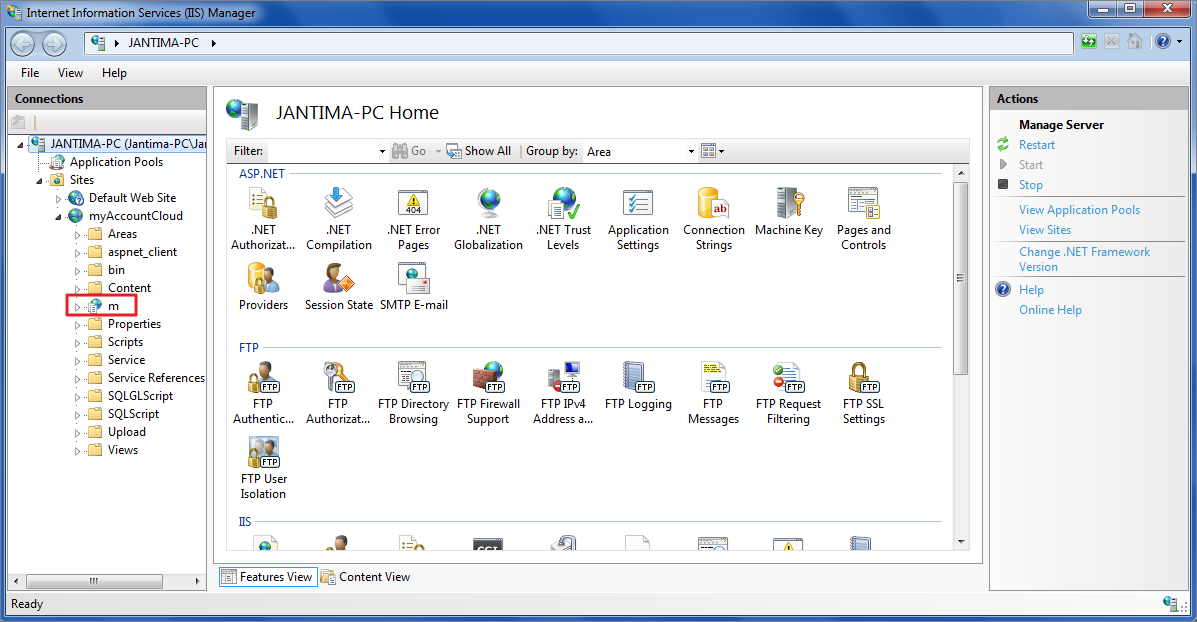This screenshot has width=1197, height=622.
Task: Open FTP Authorization Rules feature
Action: [338, 394]
